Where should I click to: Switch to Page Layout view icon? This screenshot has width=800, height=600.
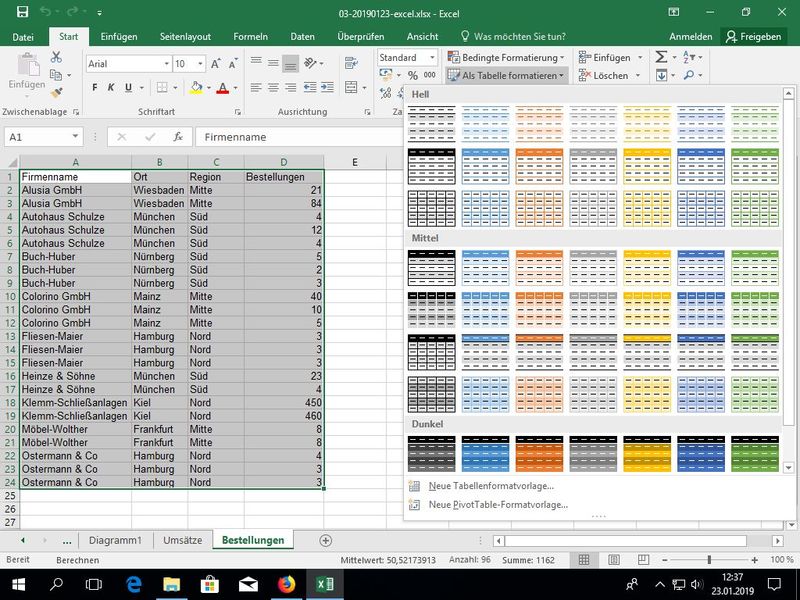(x=614, y=560)
